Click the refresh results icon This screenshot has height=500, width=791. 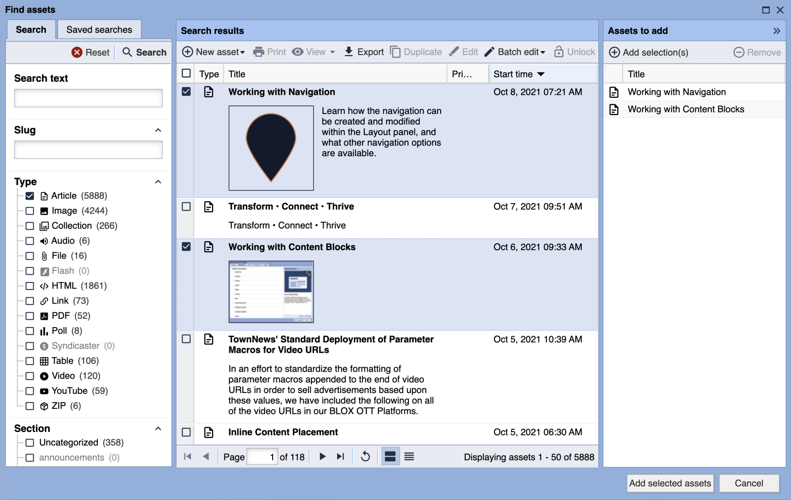pyautogui.click(x=365, y=457)
